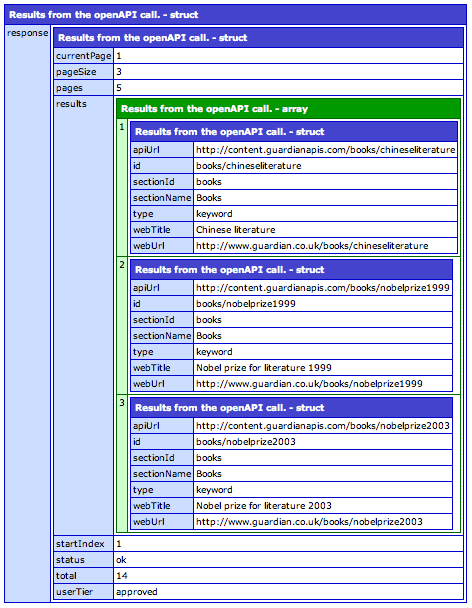The width and height of the screenshot is (472, 608).
Task: Click array index 3 cell
Action: pos(122,463)
